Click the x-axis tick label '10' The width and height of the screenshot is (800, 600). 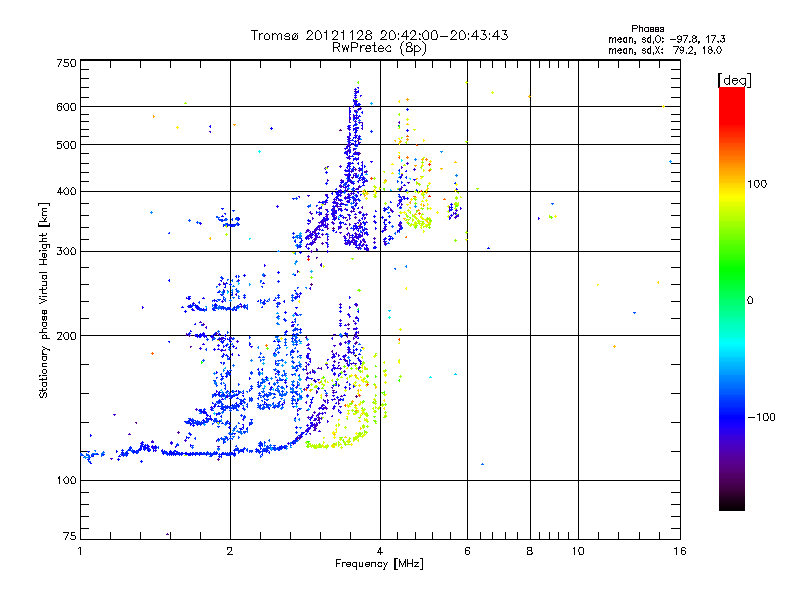tap(578, 551)
